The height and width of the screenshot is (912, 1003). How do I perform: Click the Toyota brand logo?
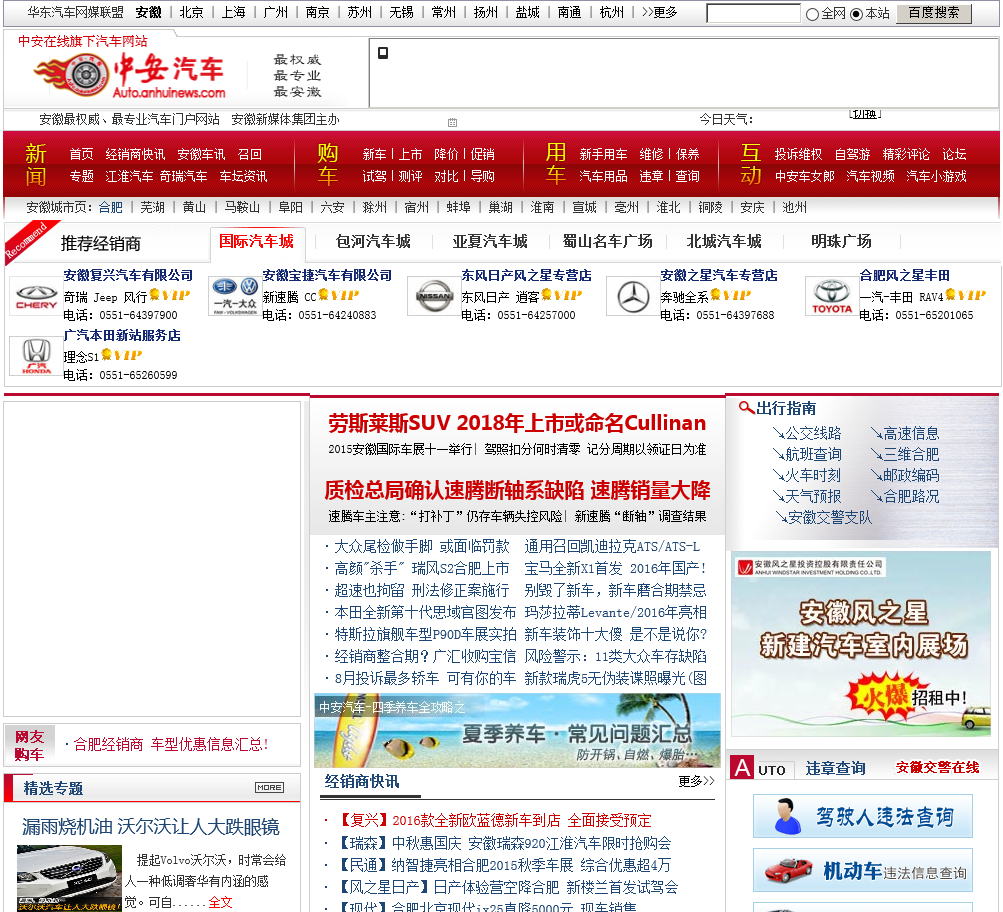click(832, 297)
